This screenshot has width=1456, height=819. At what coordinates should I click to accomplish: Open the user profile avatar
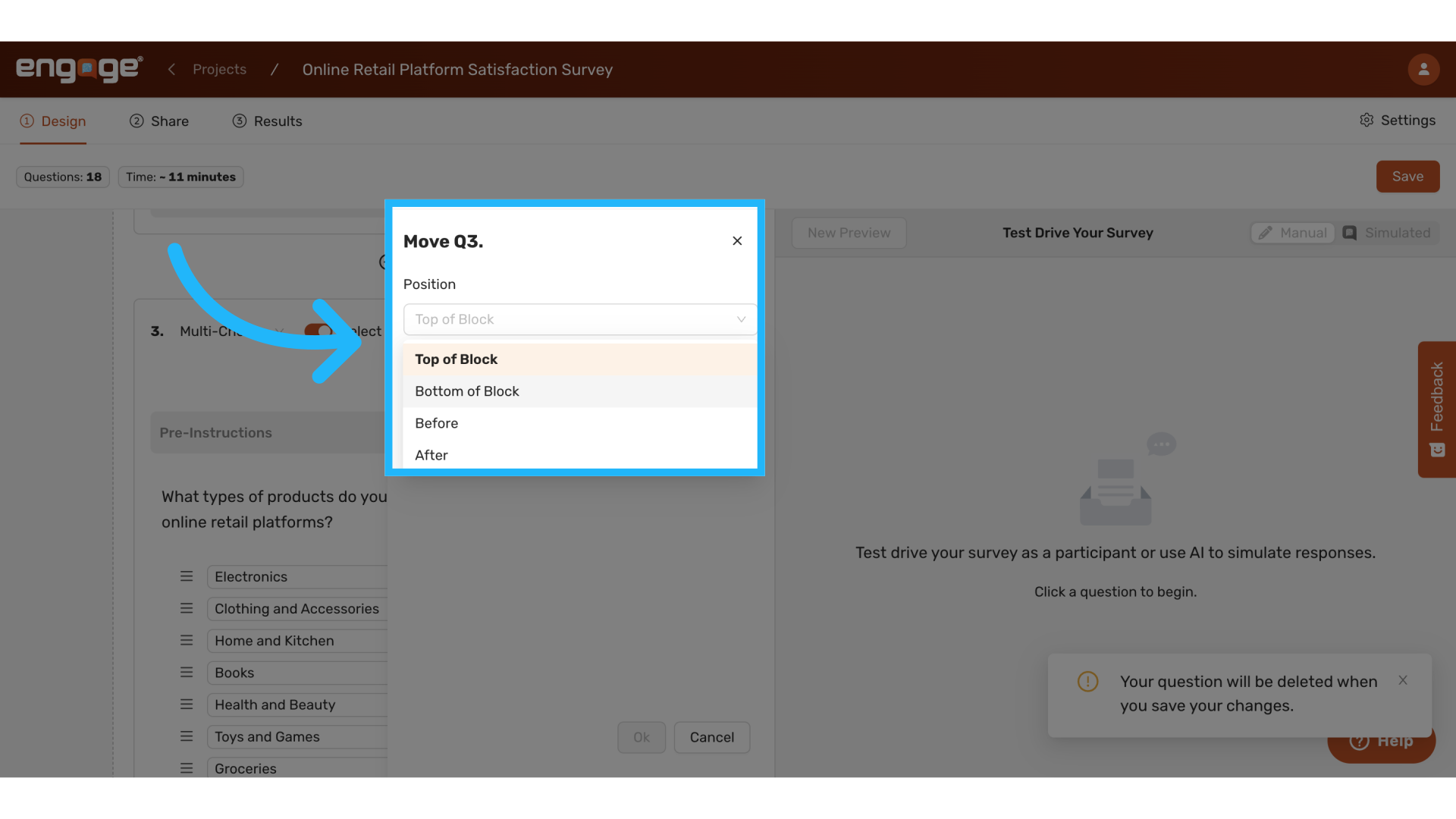(1423, 69)
